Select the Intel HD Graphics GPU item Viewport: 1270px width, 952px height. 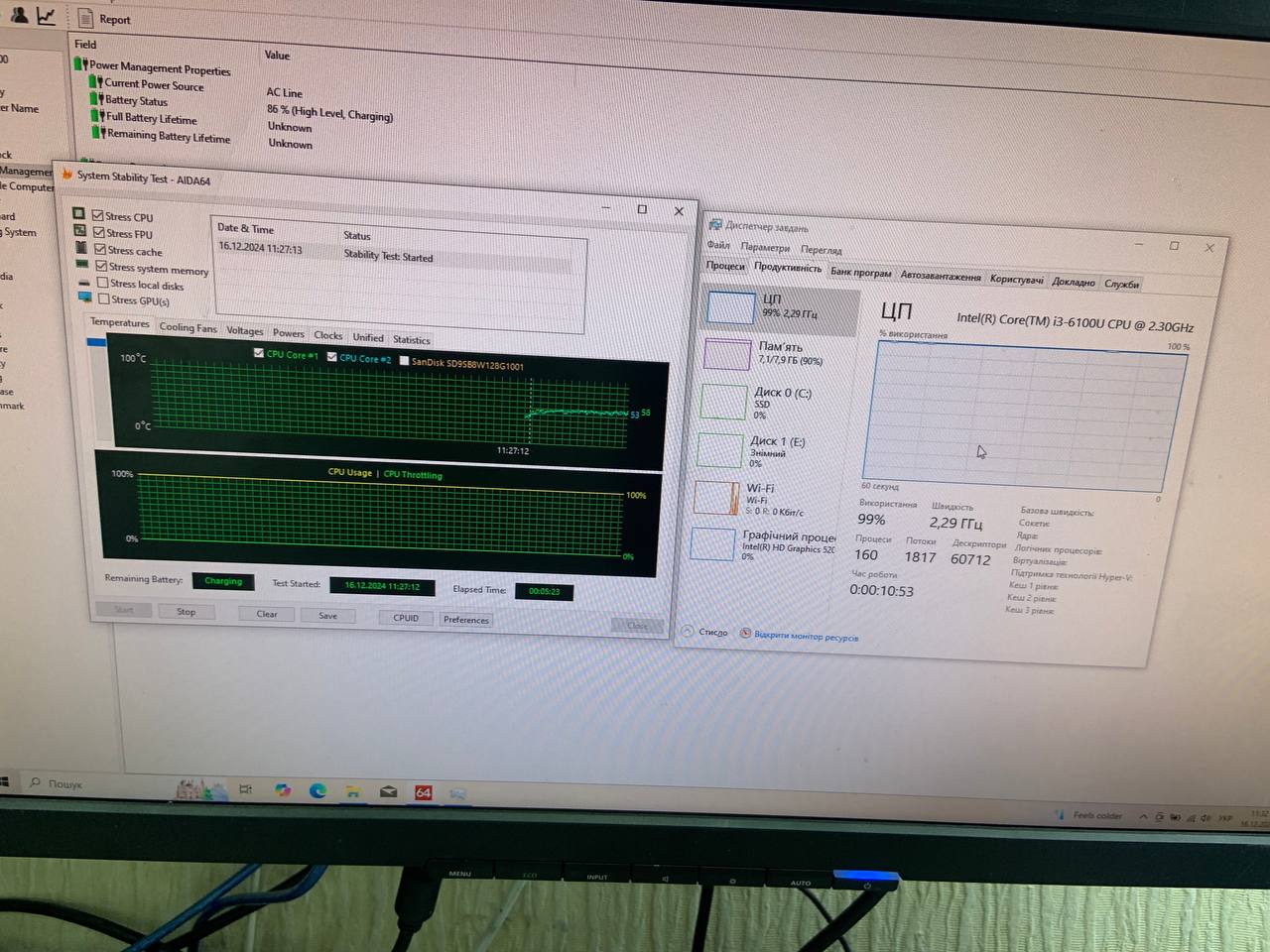click(764, 543)
